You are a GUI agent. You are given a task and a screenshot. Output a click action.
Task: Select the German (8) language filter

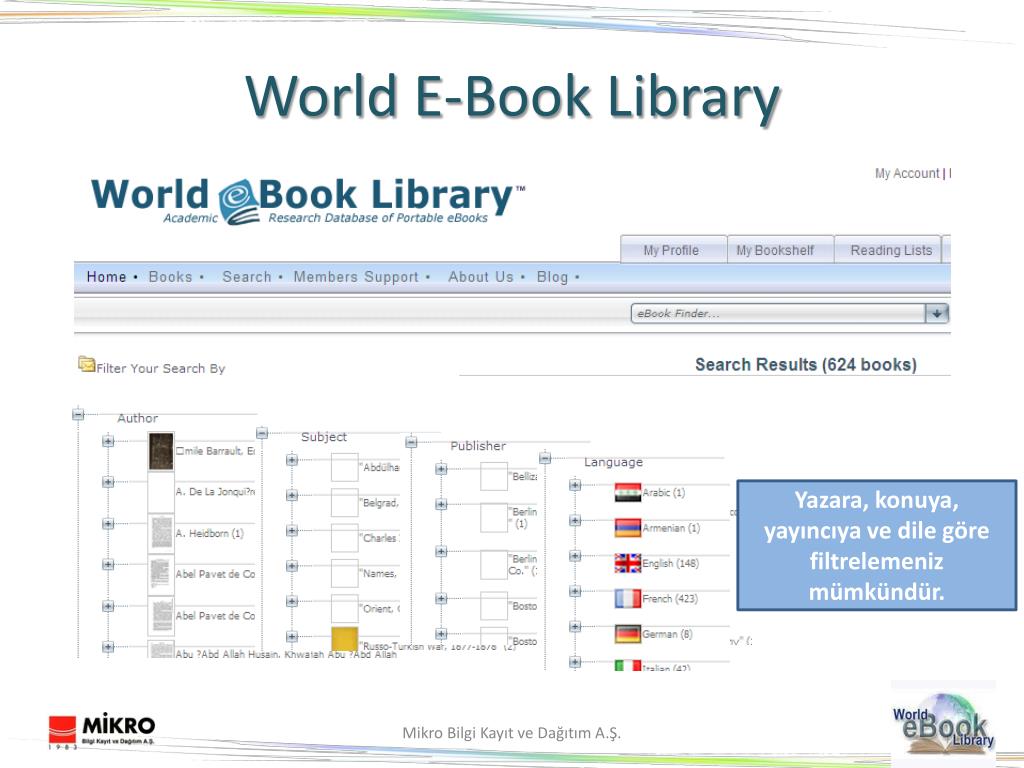point(667,633)
